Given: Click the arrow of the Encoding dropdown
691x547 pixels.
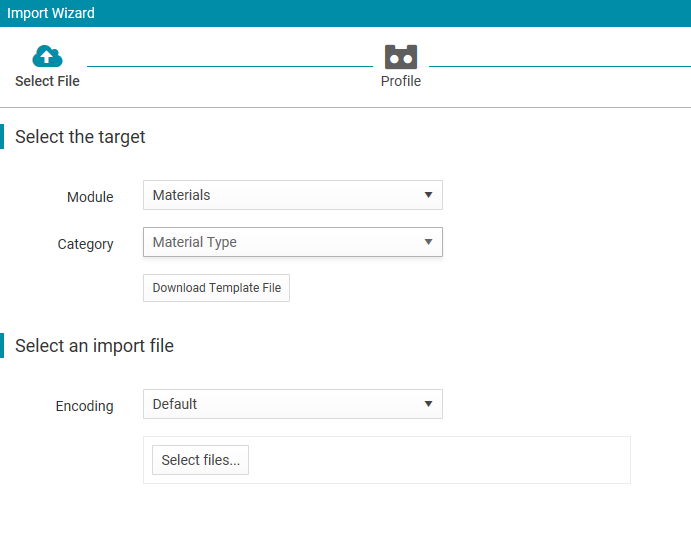Looking at the screenshot, I should 428,404.
